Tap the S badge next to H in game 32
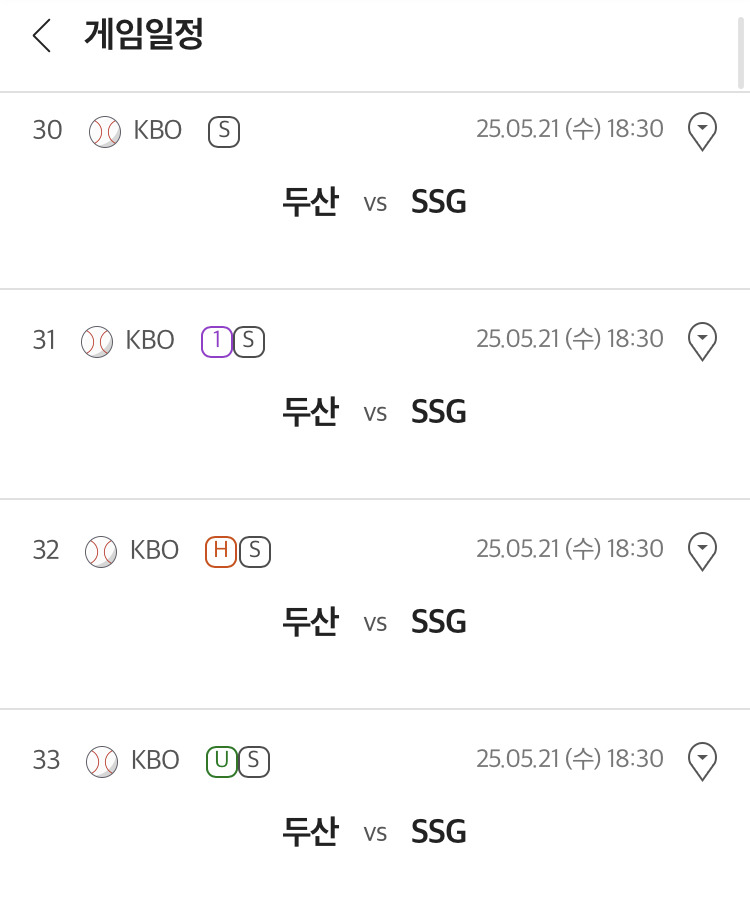This screenshot has width=750, height=913. click(x=255, y=551)
